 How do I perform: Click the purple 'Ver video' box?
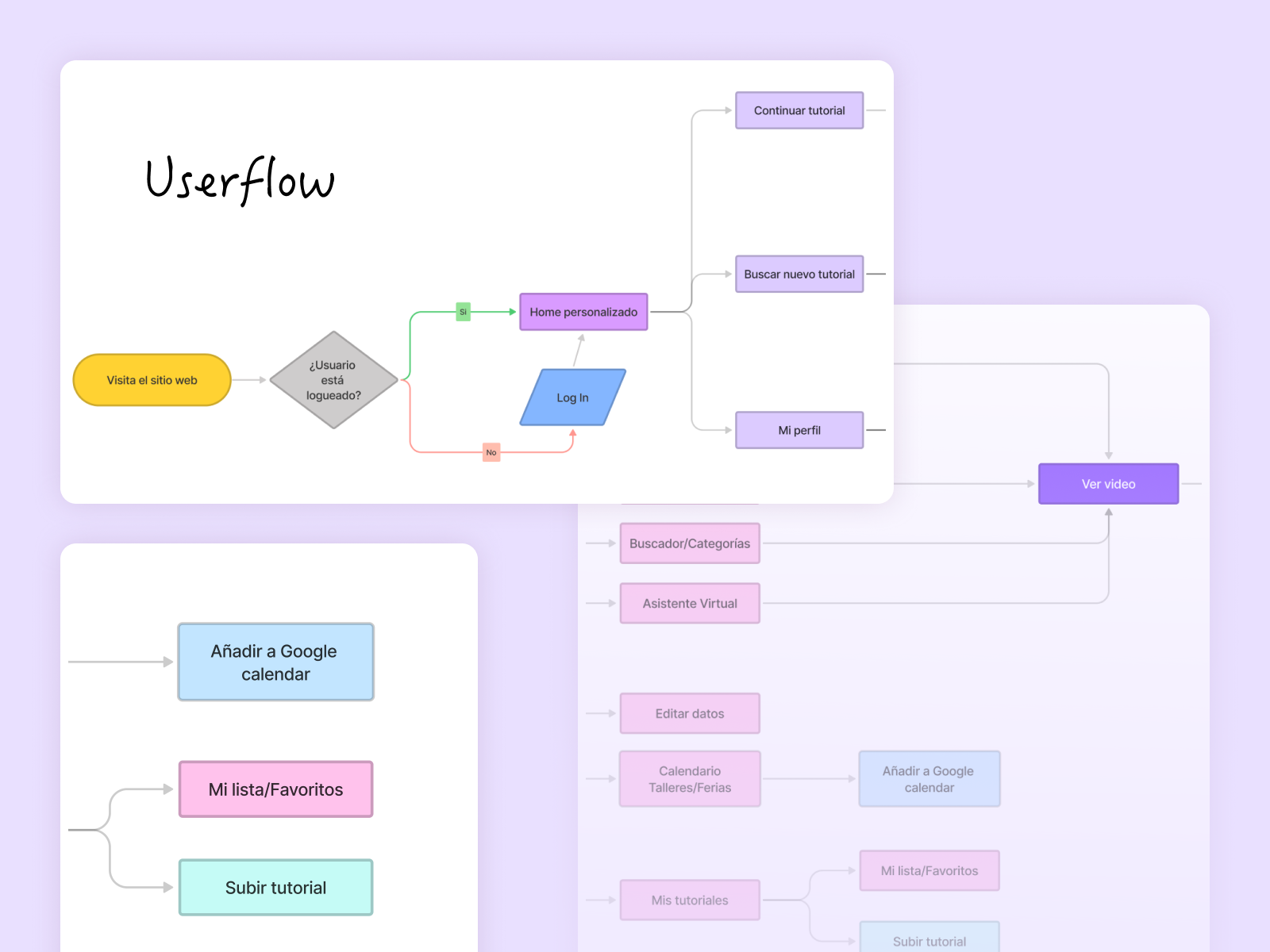point(1108,484)
